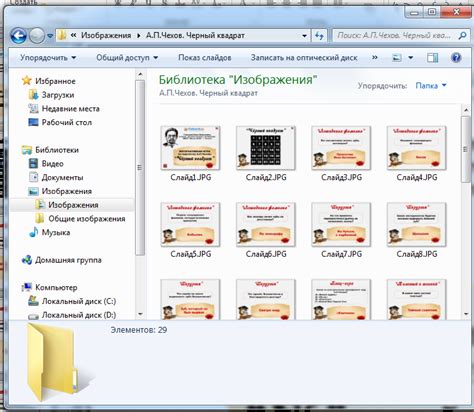
Task: Click the refresh icon beside address bar
Action: [319, 36]
